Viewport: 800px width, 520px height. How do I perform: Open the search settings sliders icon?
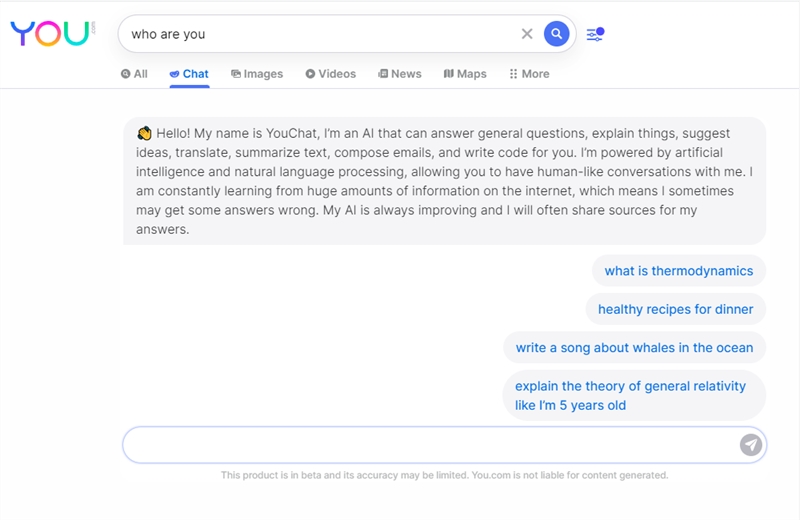(x=595, y=34)
